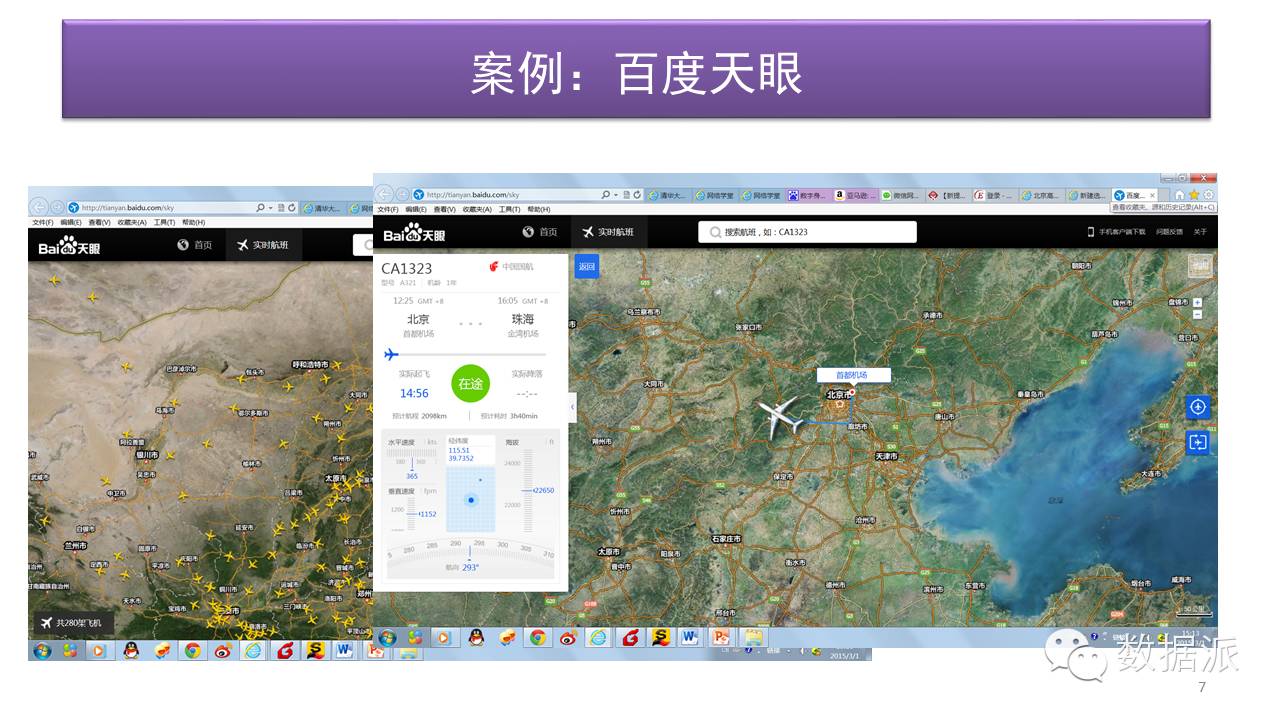
Task: Open the home icon in the right browser toolbar
Action: coord(1180,194)
